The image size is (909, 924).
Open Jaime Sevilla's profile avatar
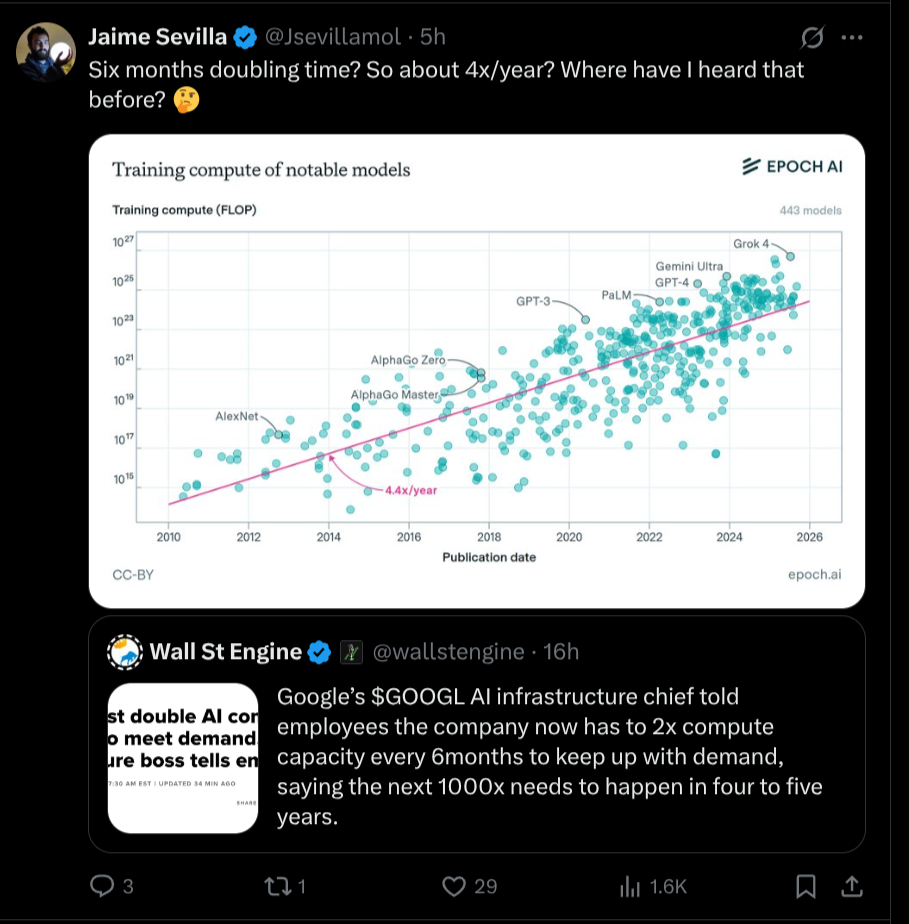click(x=46, y=52)
